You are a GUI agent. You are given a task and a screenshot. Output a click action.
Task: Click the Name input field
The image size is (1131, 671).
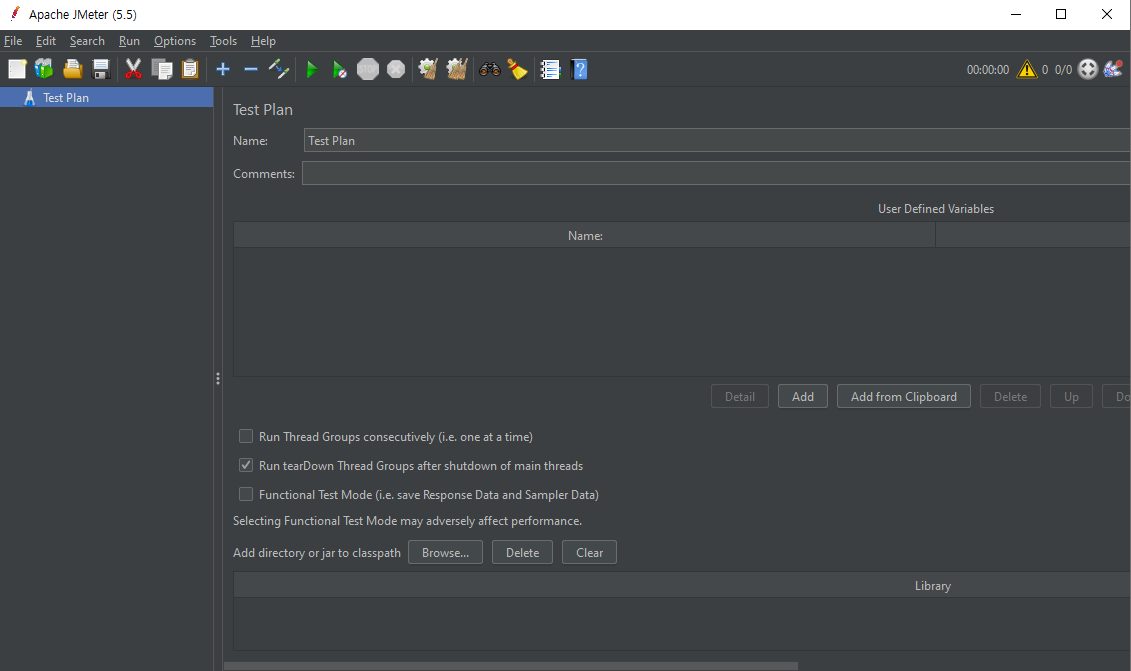click(x=717, y=141)
